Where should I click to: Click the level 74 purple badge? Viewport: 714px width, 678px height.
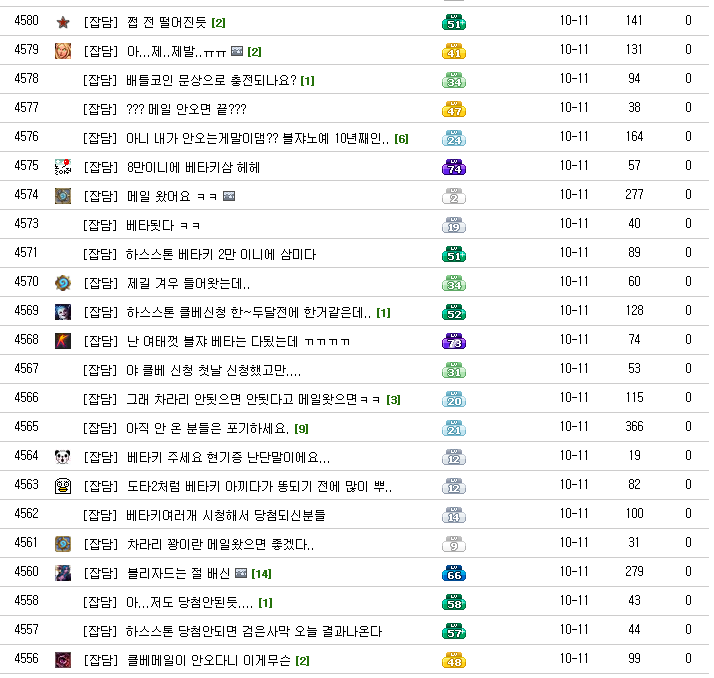[454, 167]
